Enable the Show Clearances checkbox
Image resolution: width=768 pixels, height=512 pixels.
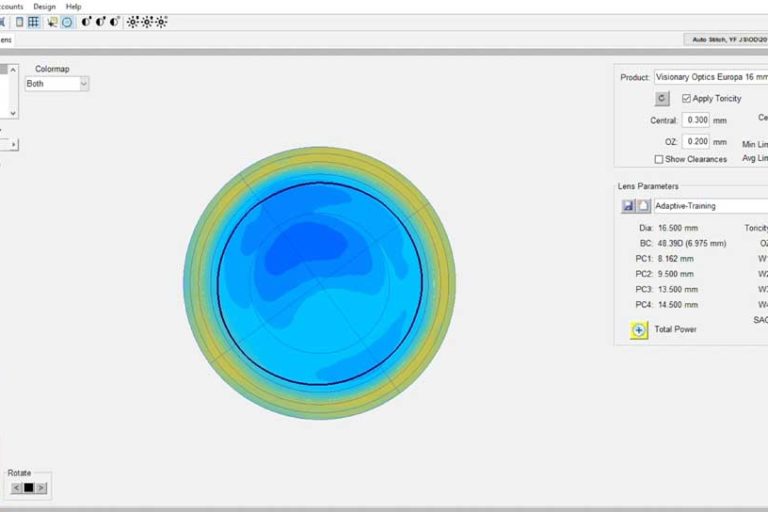coord(659,159)
